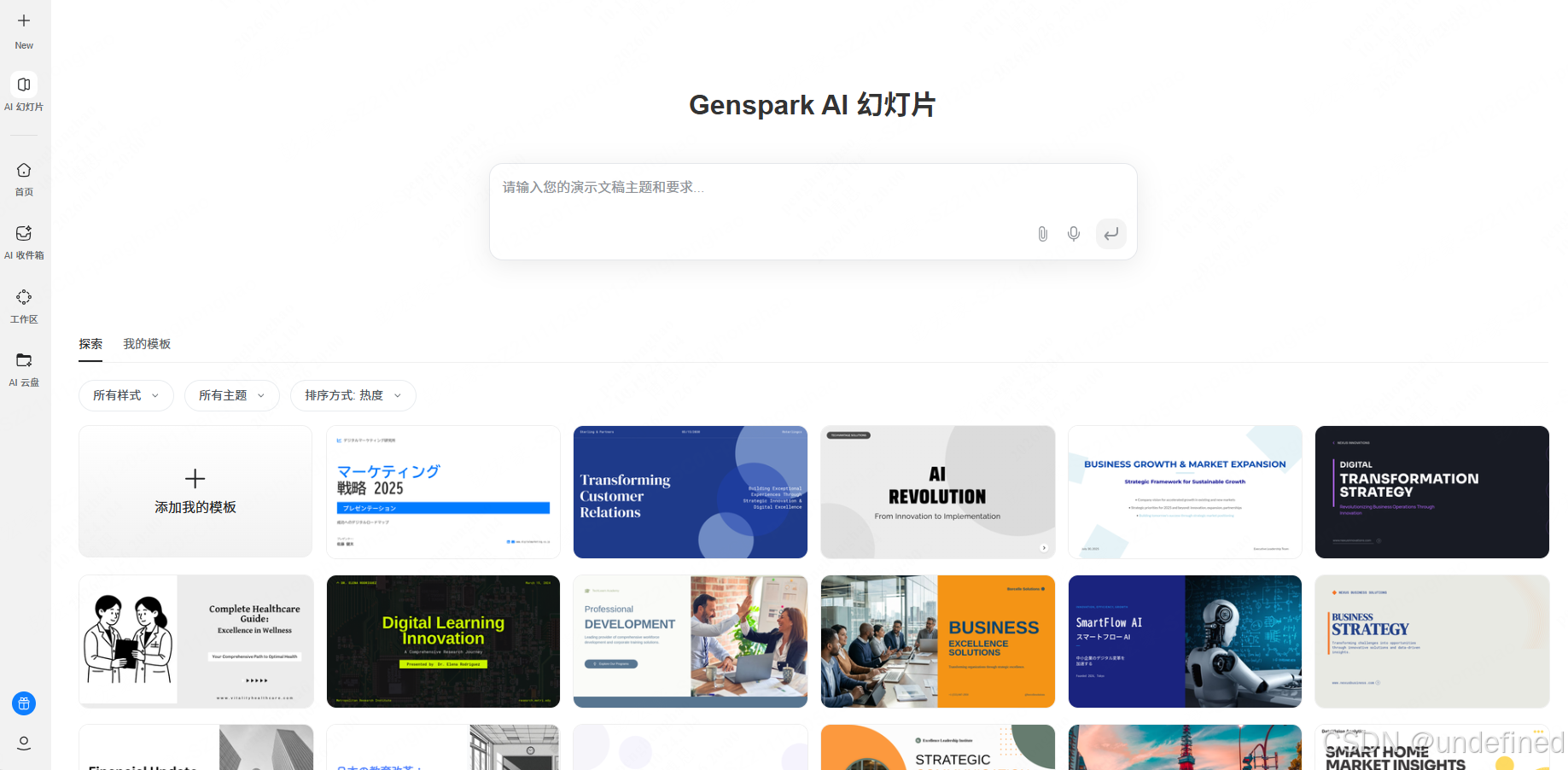The width and height of the screenshot is (1568, 770).
Task: Click the microphone voice input icon
Action: click(x=1074, y=234)
